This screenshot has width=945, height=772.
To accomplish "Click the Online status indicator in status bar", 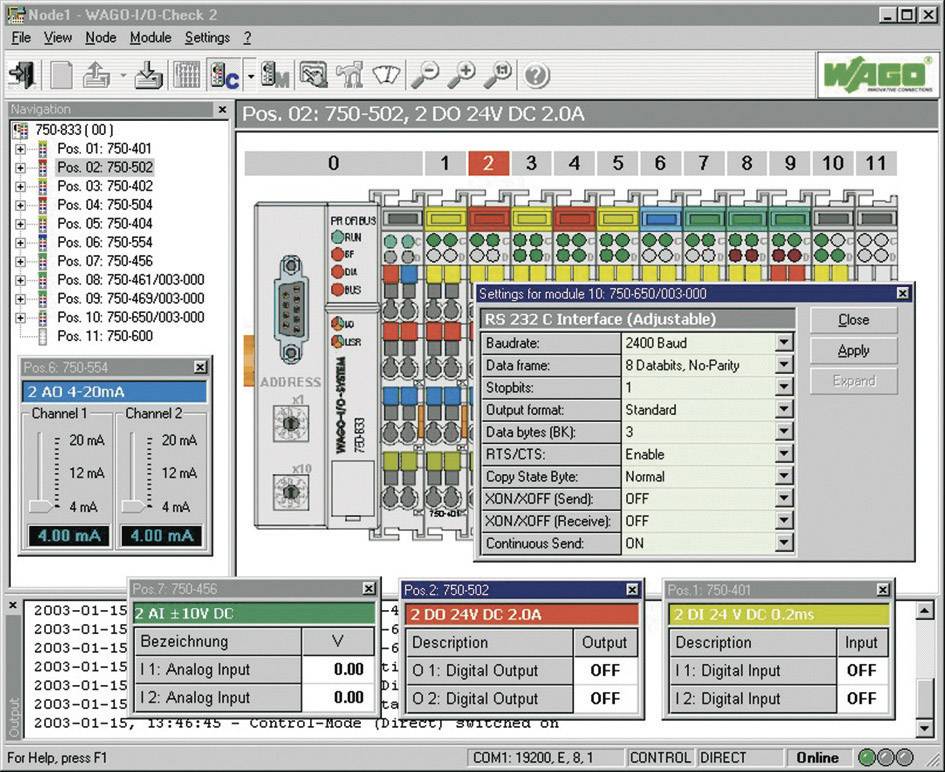I will pos(818,757).
